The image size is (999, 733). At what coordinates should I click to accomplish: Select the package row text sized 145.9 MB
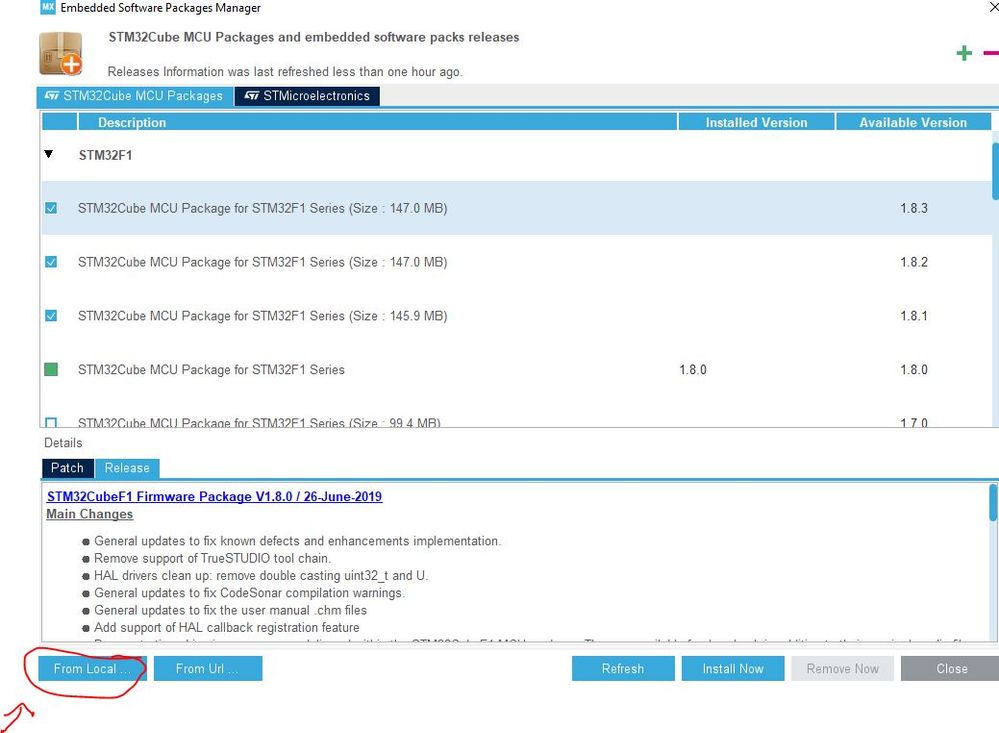(262, 316)
